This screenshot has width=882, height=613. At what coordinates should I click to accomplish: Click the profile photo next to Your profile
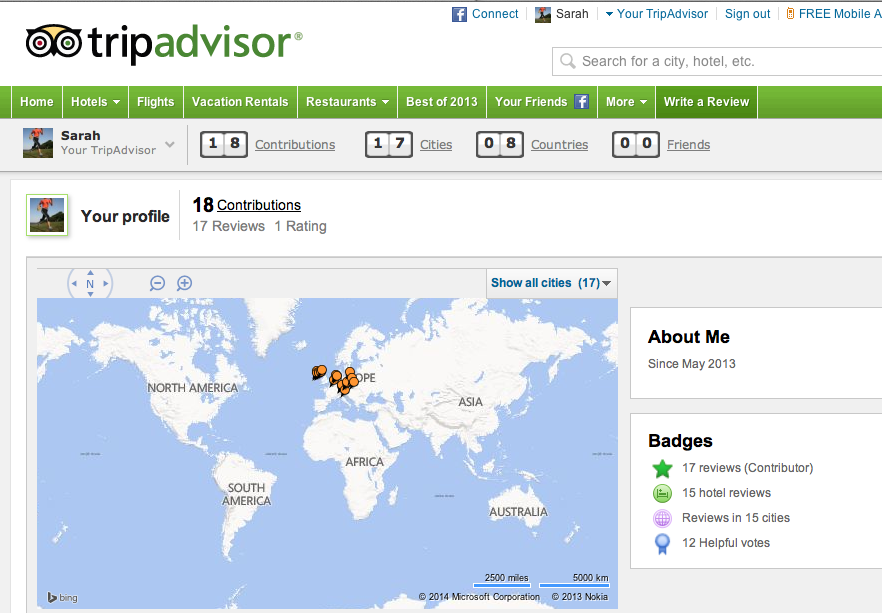(46, 215)
